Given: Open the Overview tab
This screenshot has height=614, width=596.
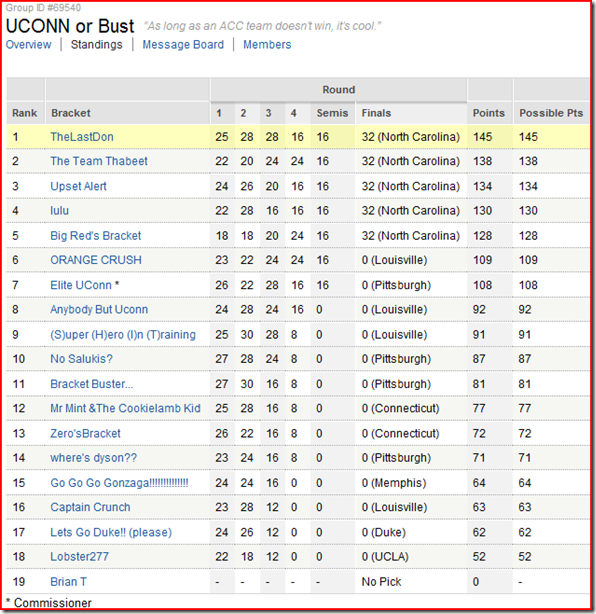Looking at the screenshot, I should tap(28, 45).
